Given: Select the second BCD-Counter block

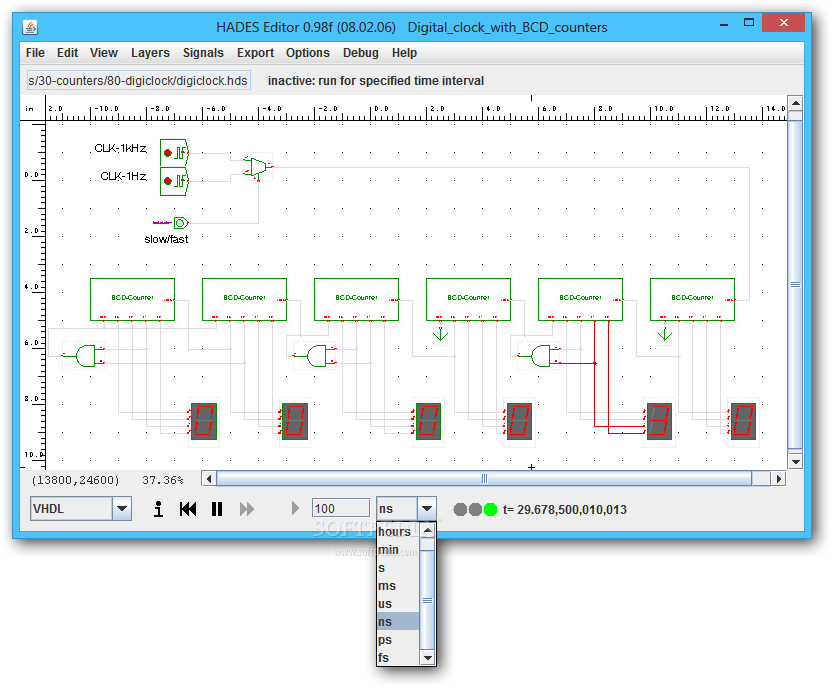Looking at the screenshot, I should (244, 299).
